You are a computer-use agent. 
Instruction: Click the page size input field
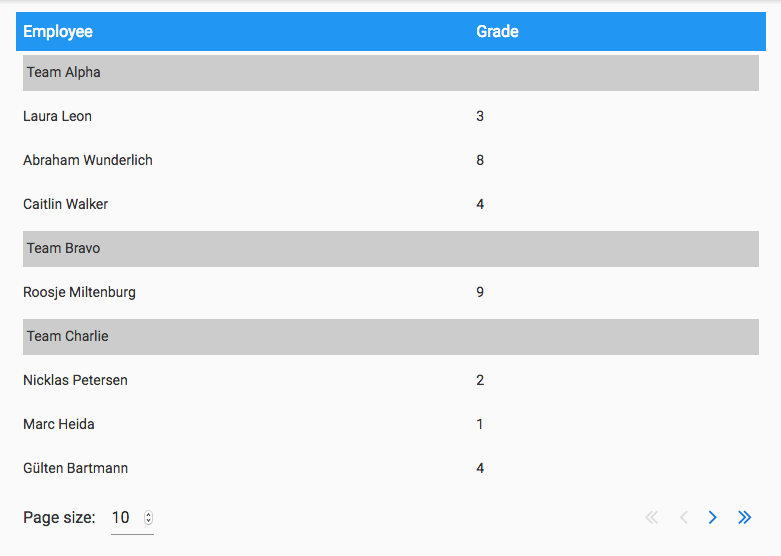[124, 518]
